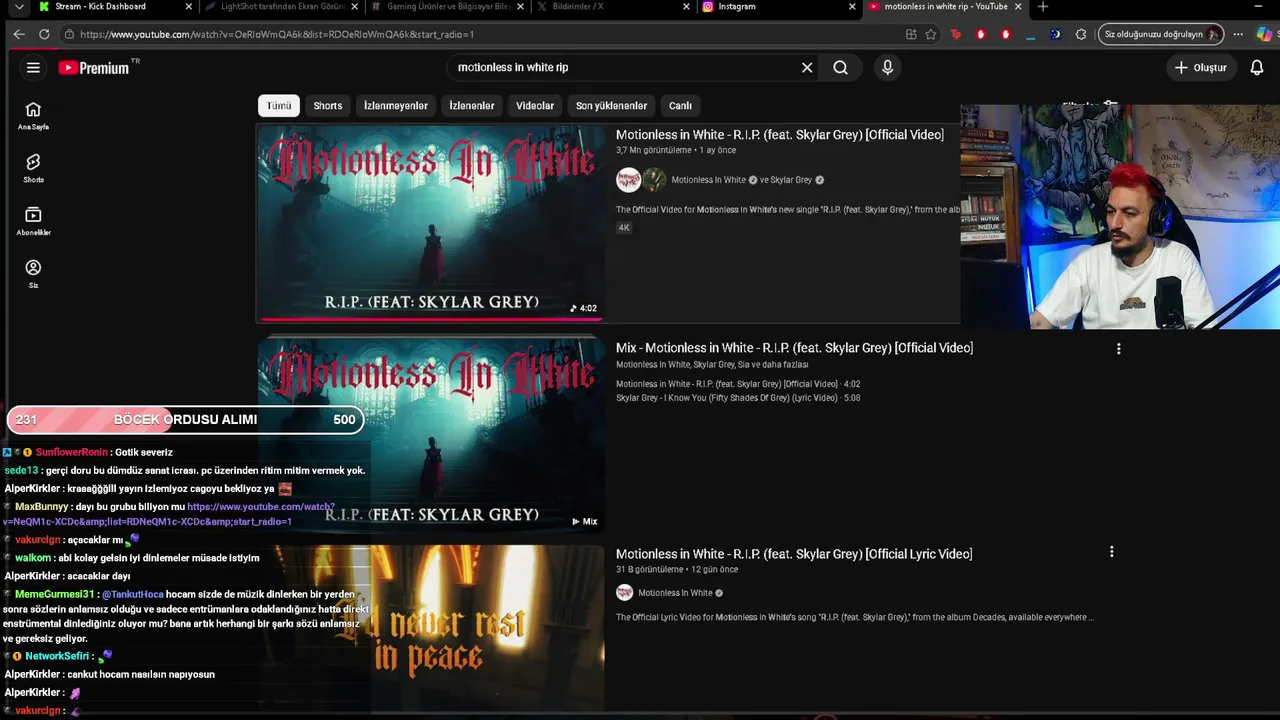The width and height of the screenshot is (1280, 720).
Task: Switch to the Gaming Ürünler browser tab
Action: tap(448, 7)
